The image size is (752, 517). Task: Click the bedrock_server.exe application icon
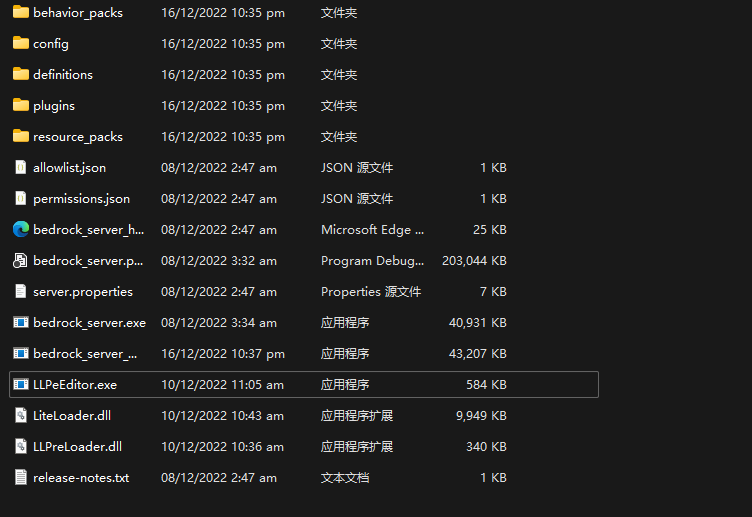pos(21,322)
